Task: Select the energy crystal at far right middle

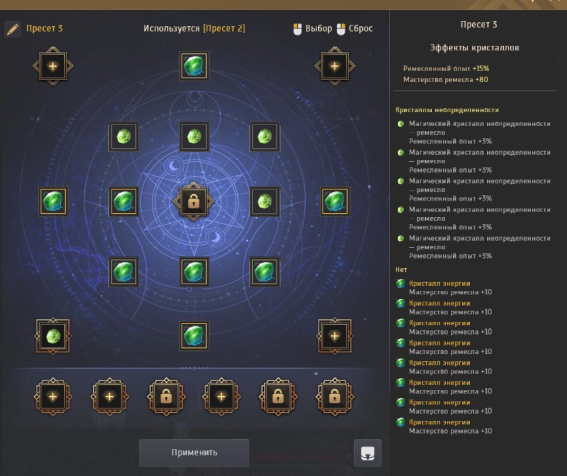Action: point(335,201)
